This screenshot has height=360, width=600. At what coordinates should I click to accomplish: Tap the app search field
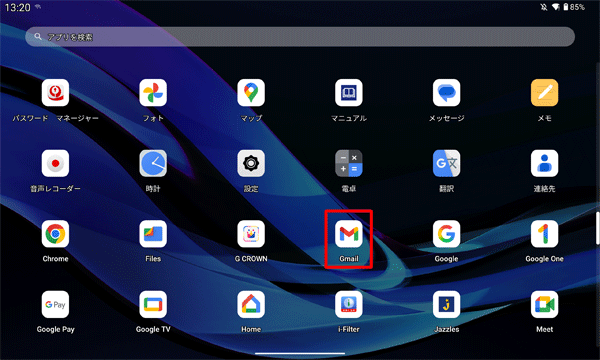click(x=300, y=37)
